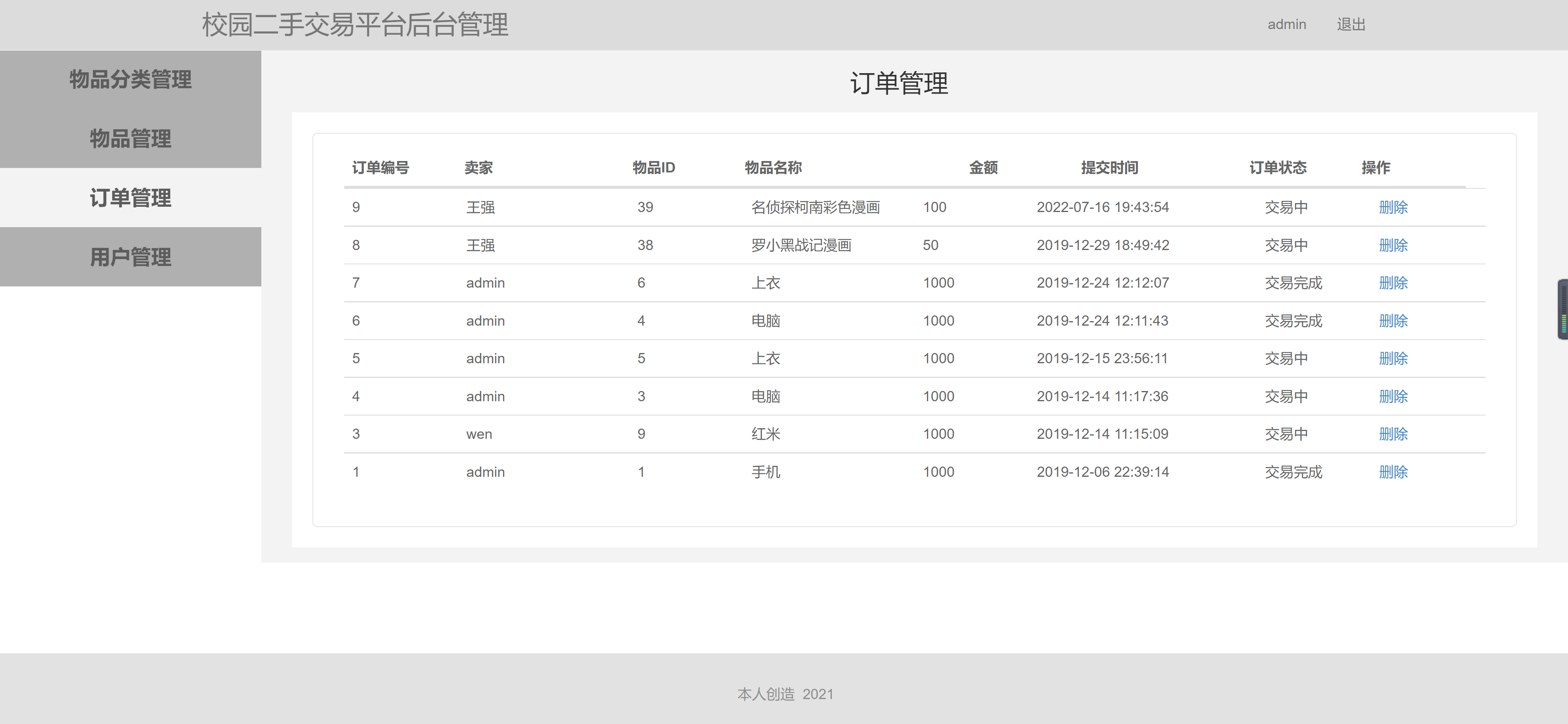Delete order 9 for 名侦探柯南彩色漫画
Viewport: 1568px width, 724px height.
point(1393,208)
